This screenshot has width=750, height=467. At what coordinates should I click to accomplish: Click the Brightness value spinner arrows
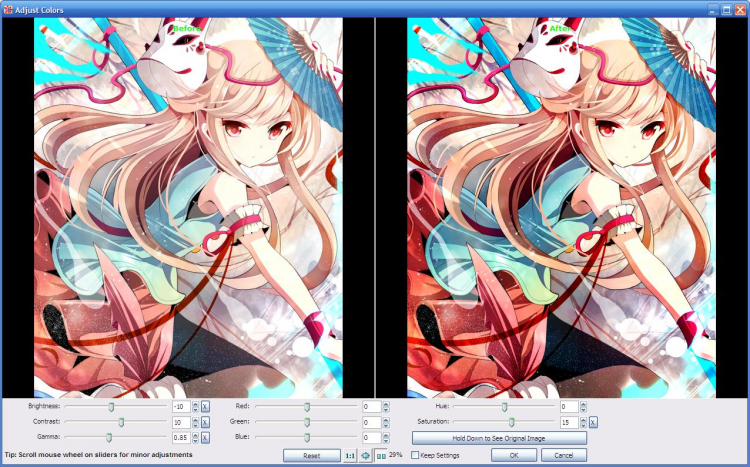click(x=195, y=407)
